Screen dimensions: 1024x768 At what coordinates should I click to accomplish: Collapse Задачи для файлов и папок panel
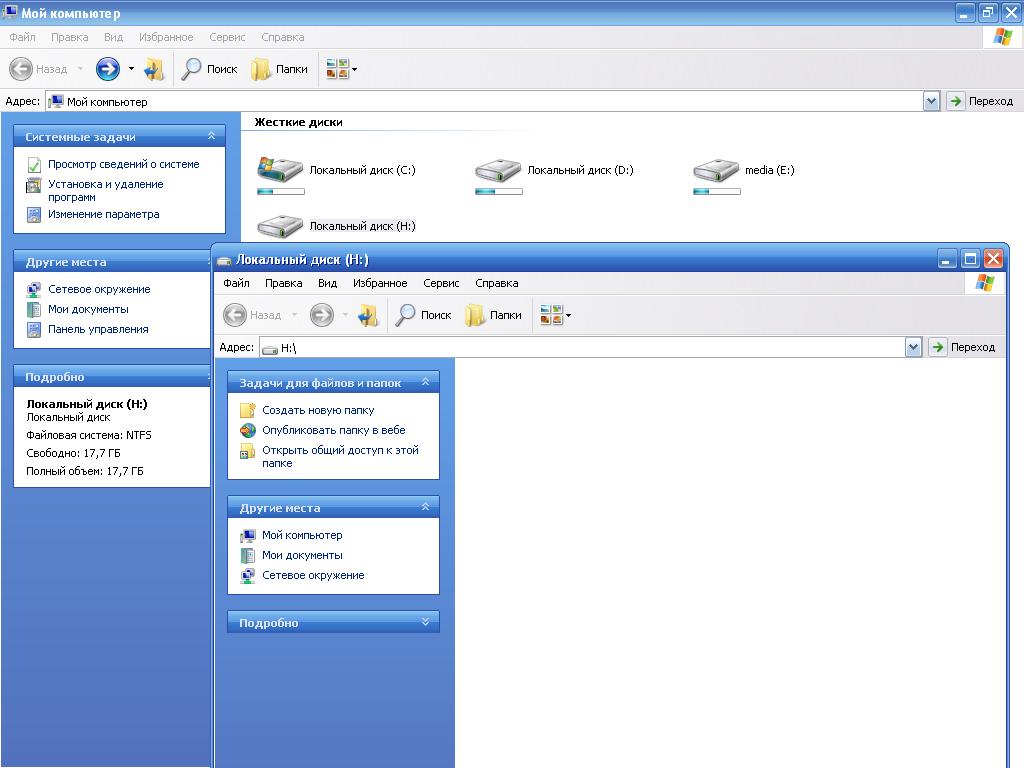click(425, 382)
